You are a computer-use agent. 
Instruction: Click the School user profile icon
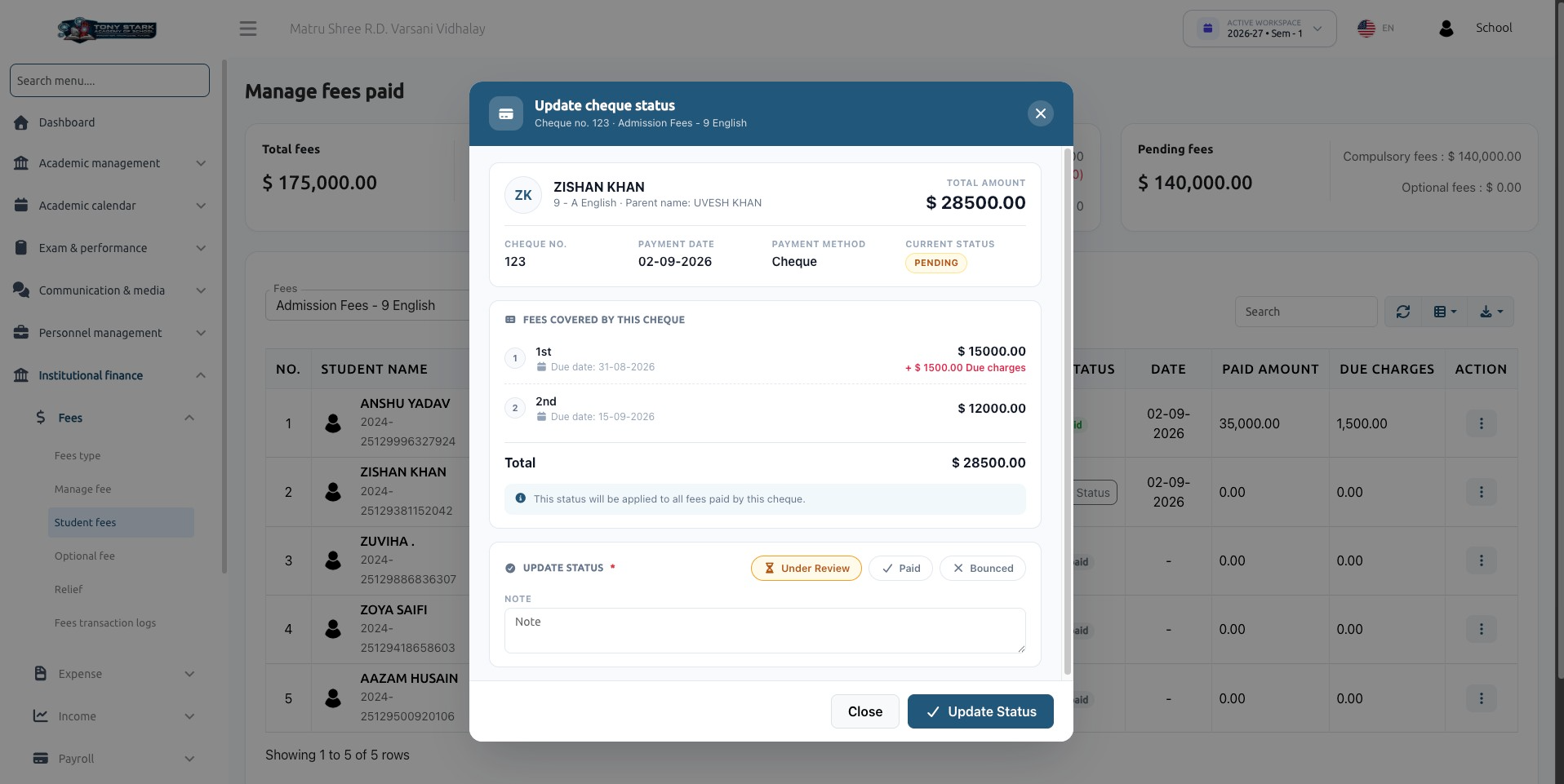click(1446, 29)
